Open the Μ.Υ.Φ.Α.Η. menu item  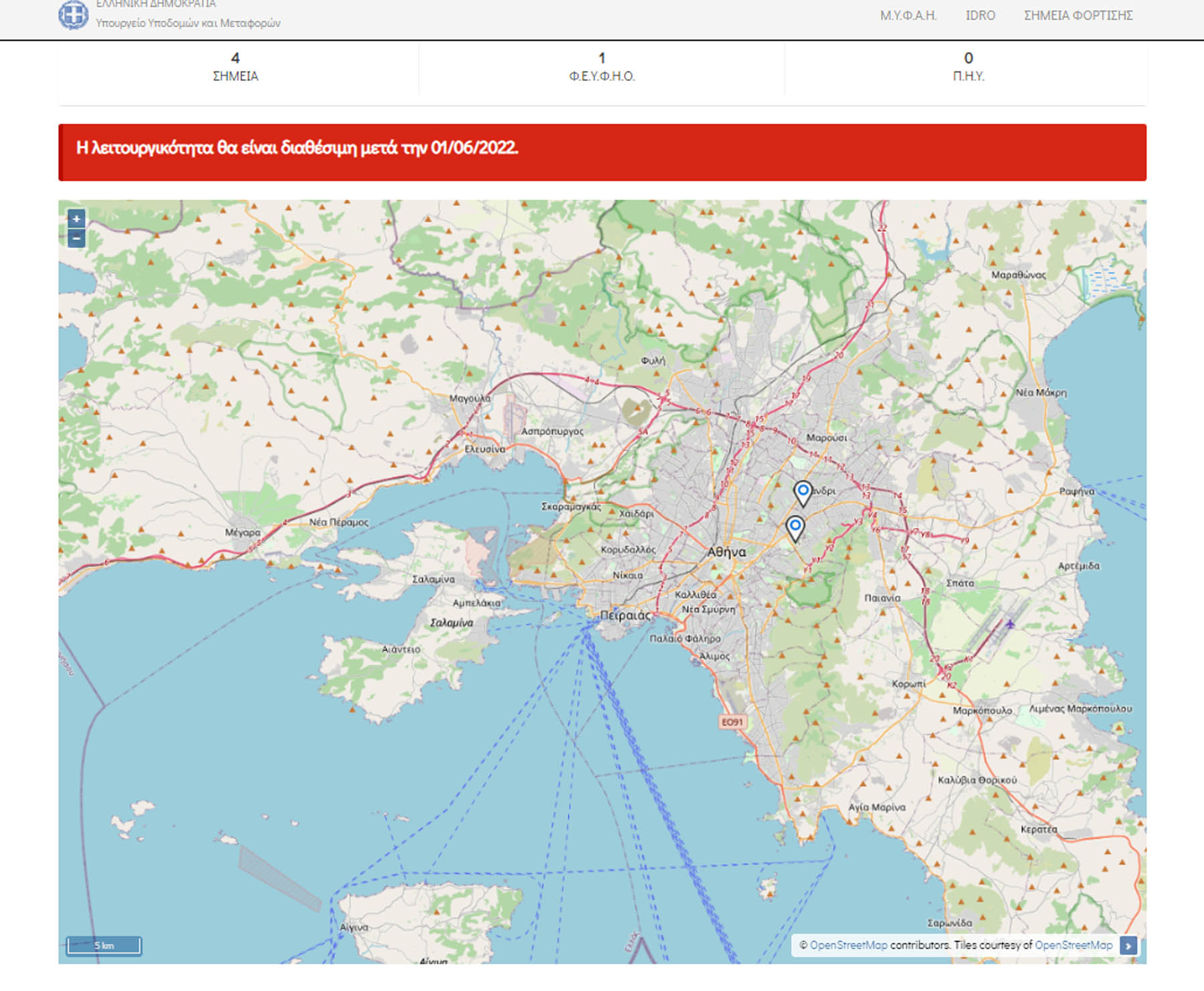908,15
